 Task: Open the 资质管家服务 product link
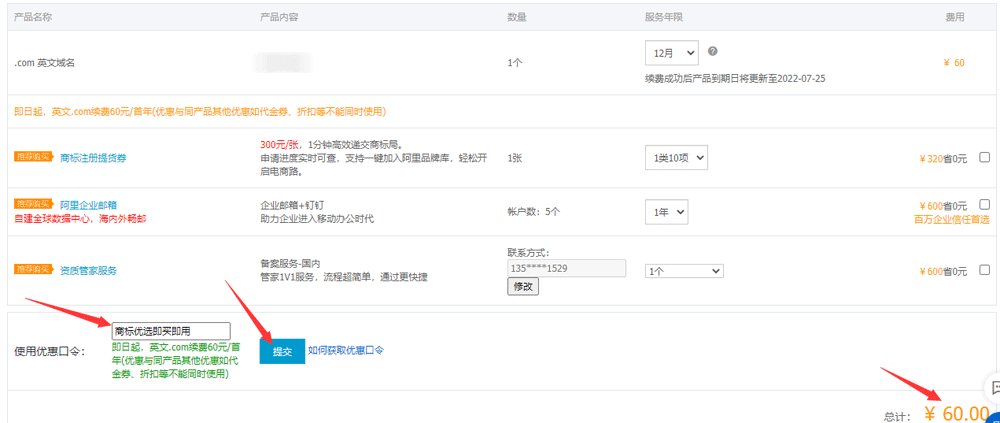(88, 270)
